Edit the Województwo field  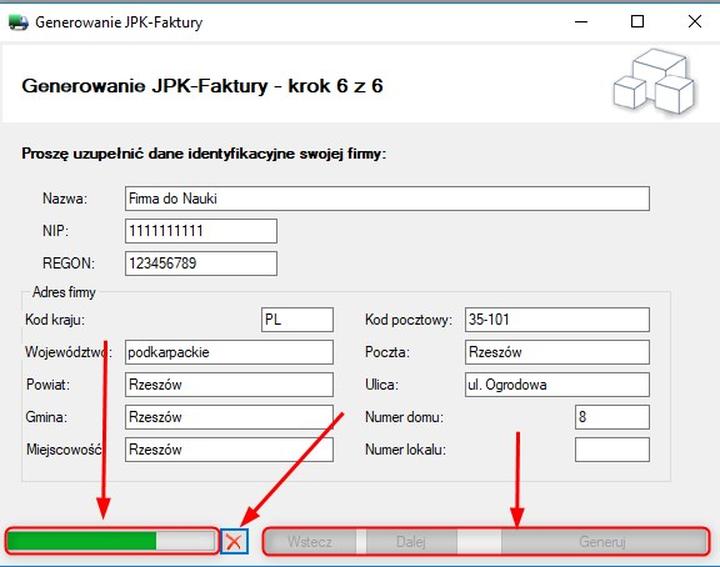click(228, 353)
